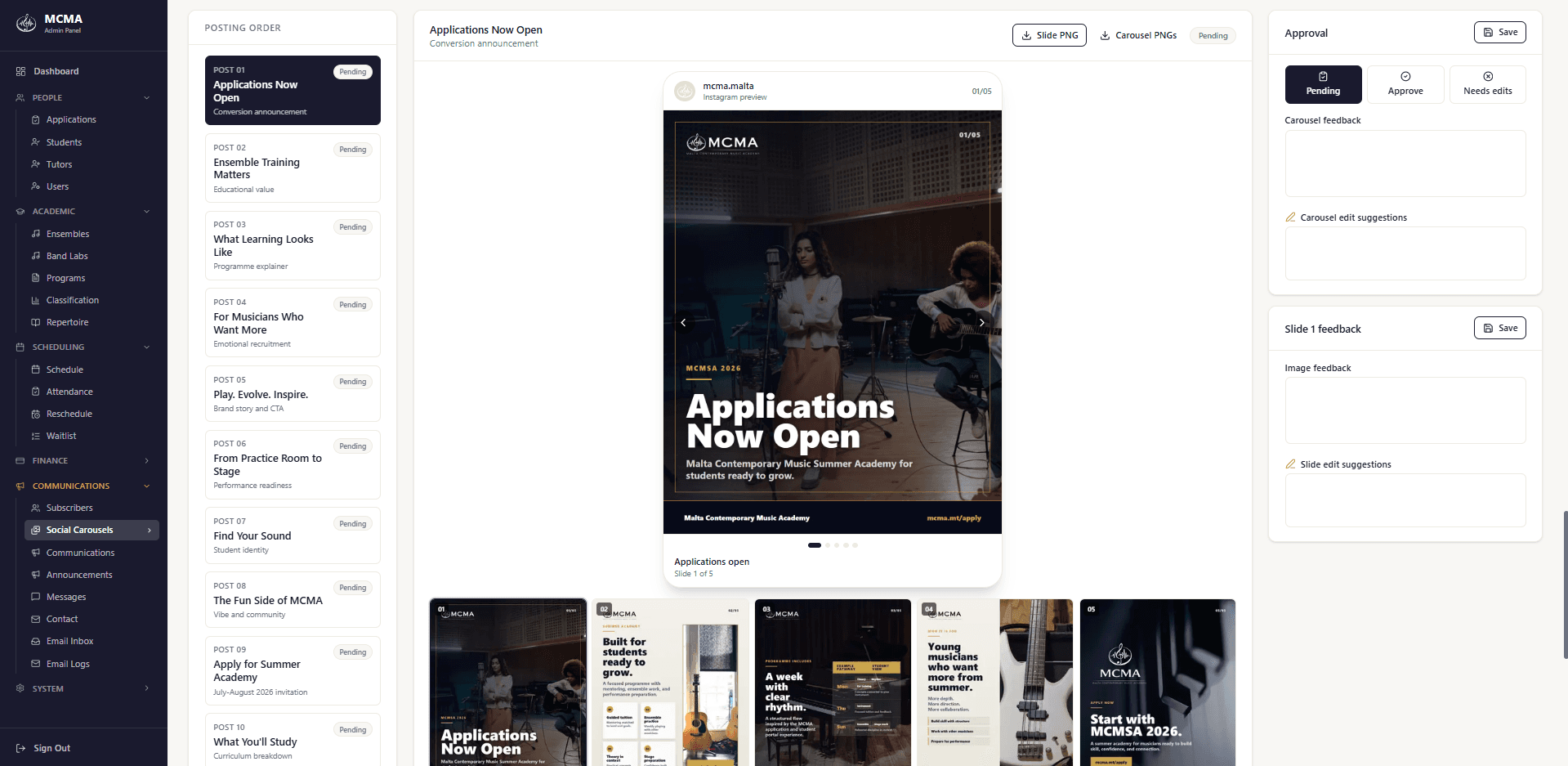Expand the FINANCE sidebar section
This screenshot has height=766, width=1568.
coord(147,460)
